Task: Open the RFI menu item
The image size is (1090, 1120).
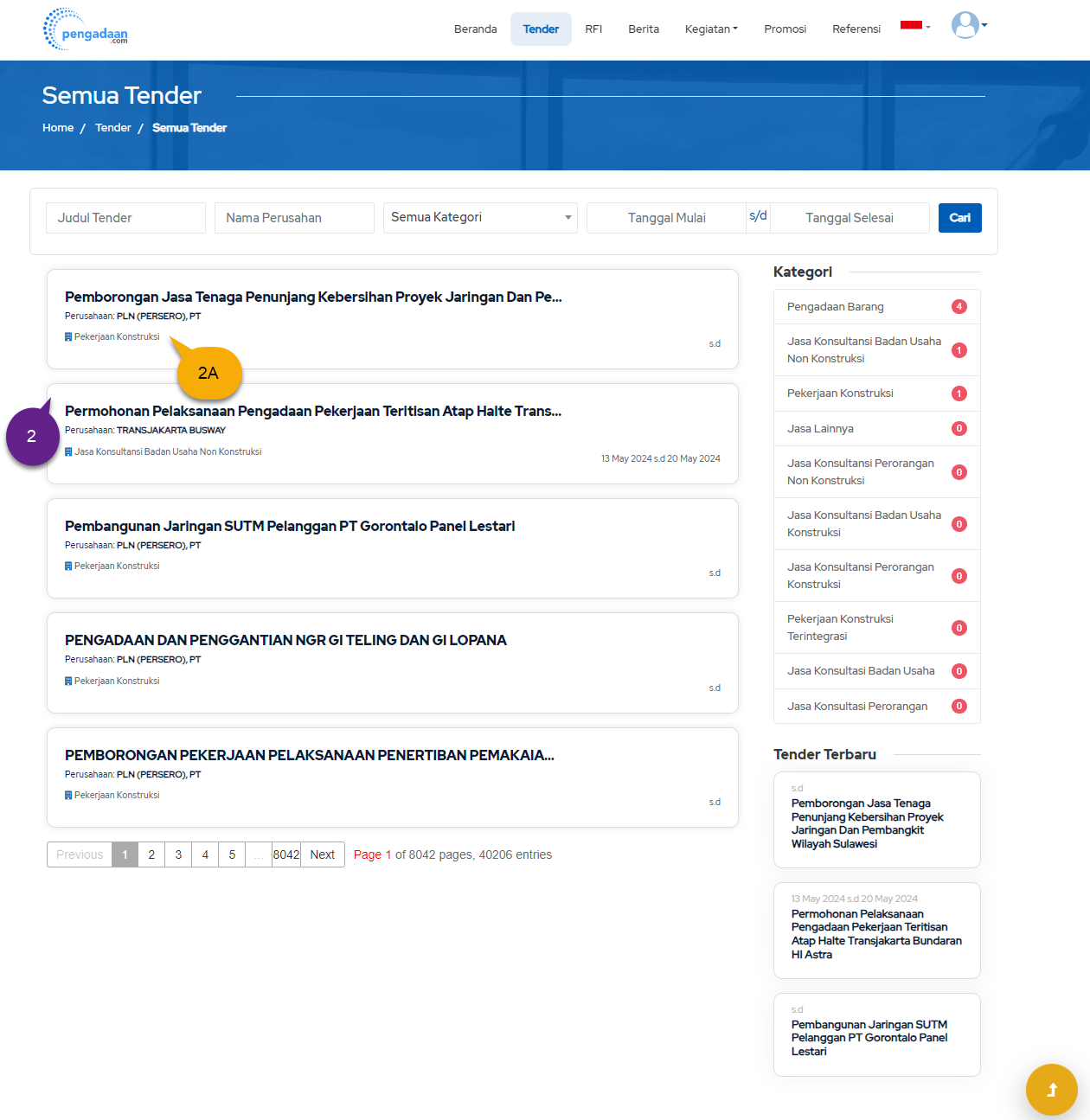Action: click(593, 29)
